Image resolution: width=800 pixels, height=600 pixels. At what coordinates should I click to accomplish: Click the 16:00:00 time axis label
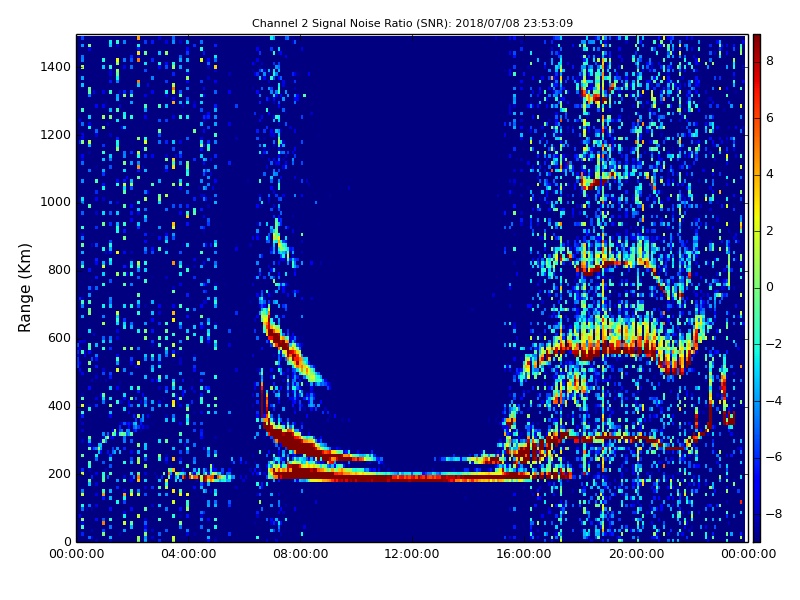click(524, 554)
